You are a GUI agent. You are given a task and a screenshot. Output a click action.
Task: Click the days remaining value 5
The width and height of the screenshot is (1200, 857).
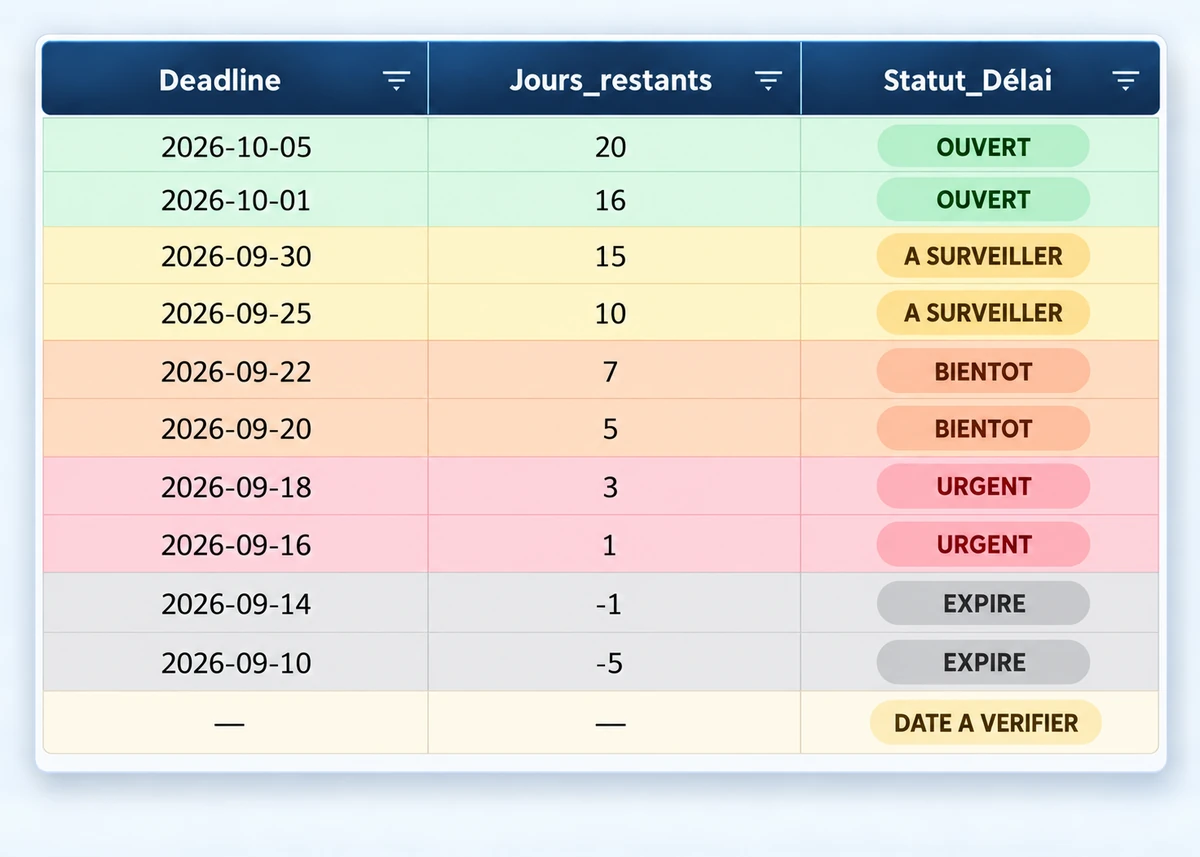[x=610, y=429]
